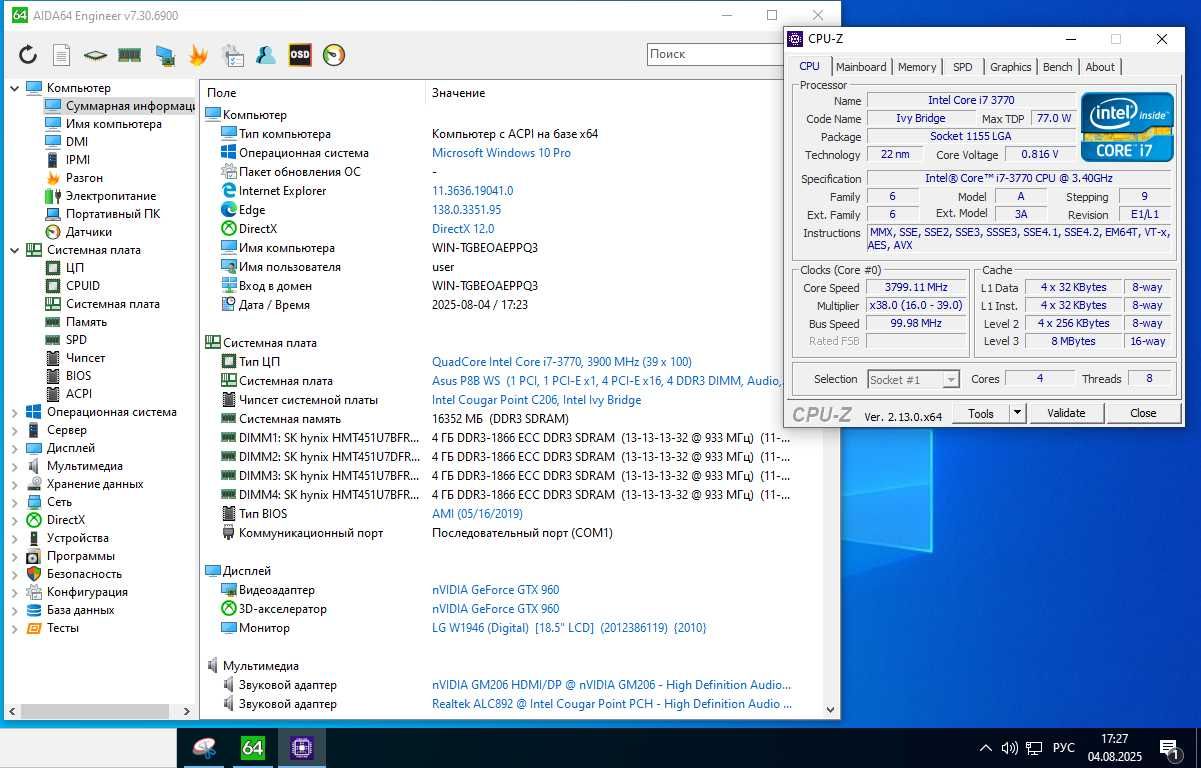Select SPD item in left tree
The height and width of the screenshot is (768, 1201).
pyautogui.click(x=76, y=340)
